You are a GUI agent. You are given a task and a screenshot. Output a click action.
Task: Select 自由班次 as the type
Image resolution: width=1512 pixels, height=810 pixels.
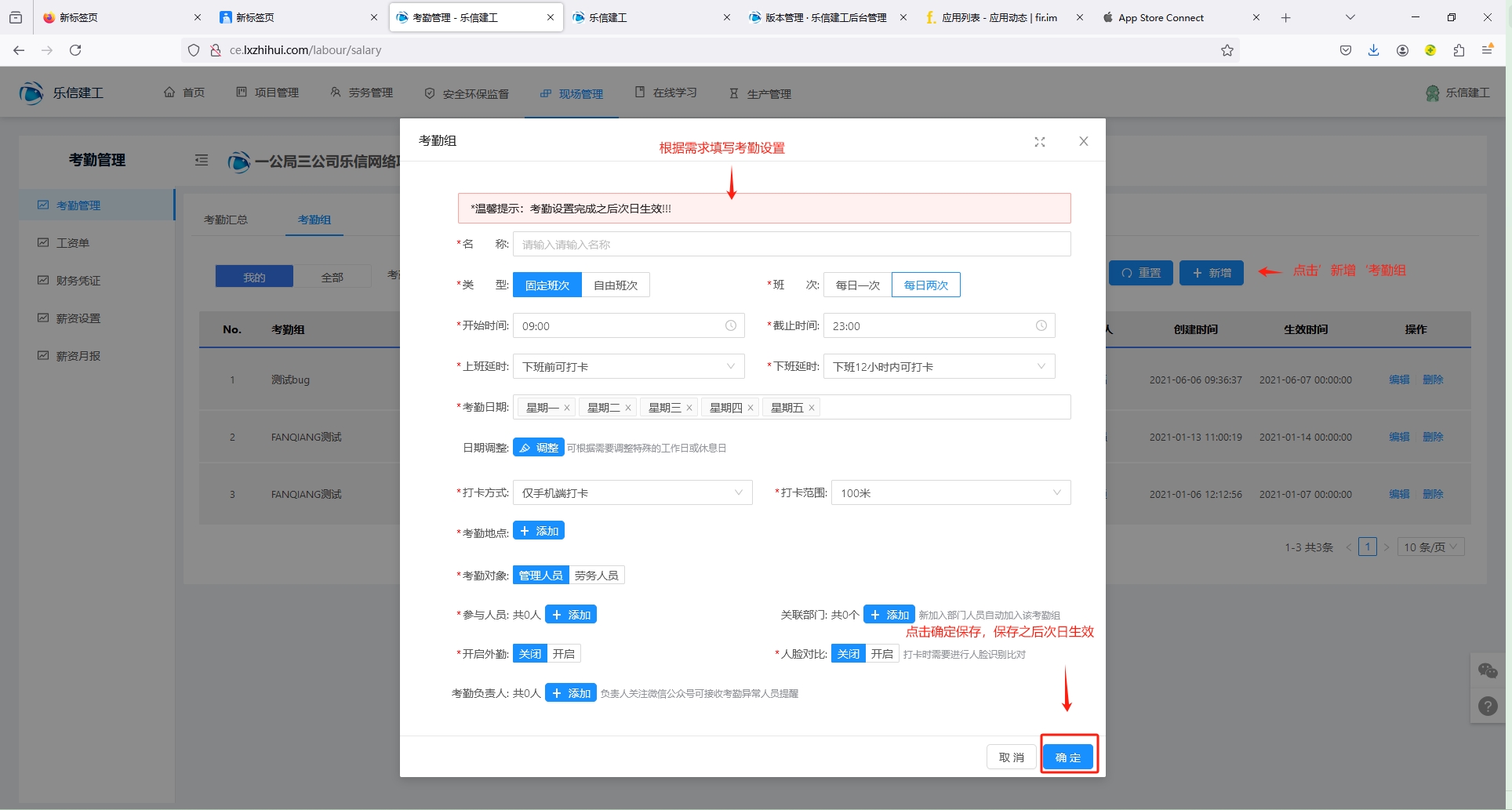(615, 285)
